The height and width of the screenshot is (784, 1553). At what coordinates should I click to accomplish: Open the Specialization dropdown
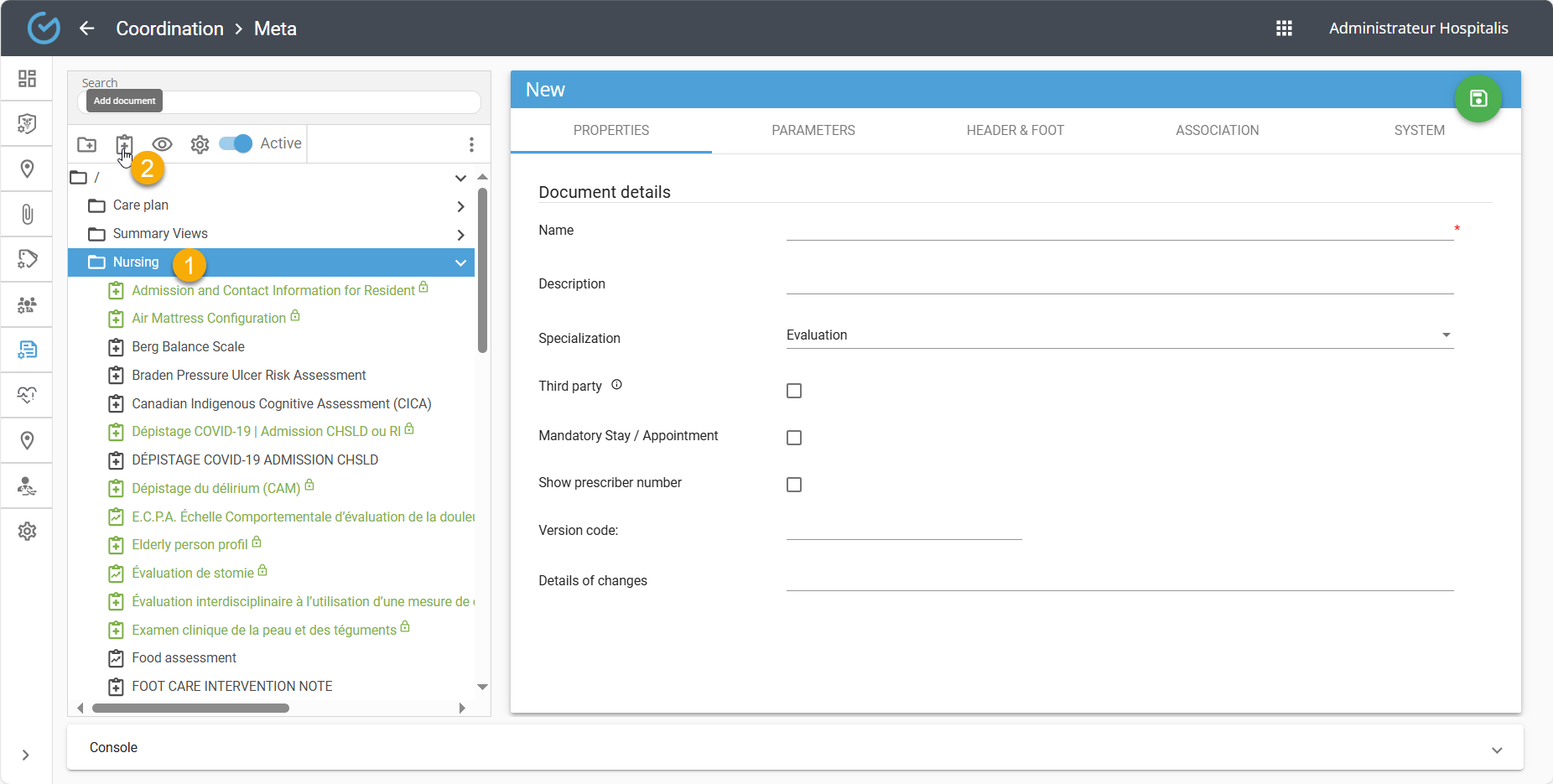[x=1119, y=335]
